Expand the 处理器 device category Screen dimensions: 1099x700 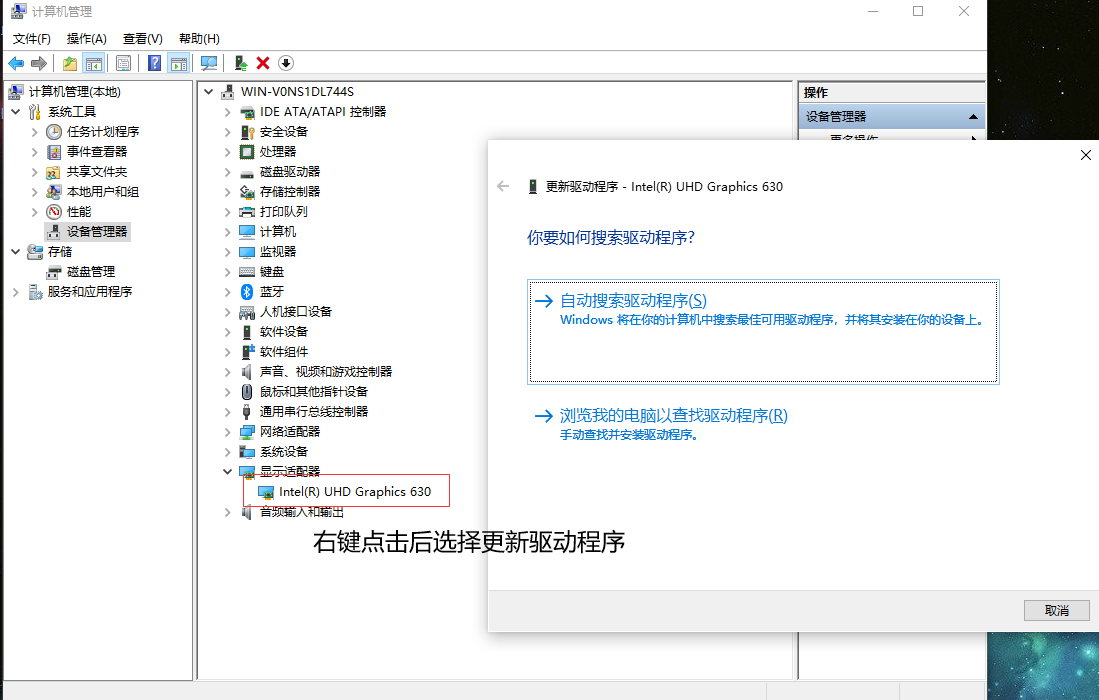(x=227, y=152)
